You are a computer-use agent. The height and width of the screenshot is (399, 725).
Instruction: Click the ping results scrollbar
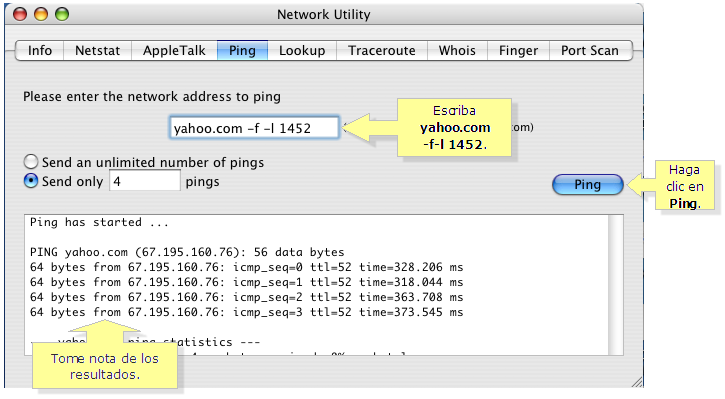click(616, 285)
